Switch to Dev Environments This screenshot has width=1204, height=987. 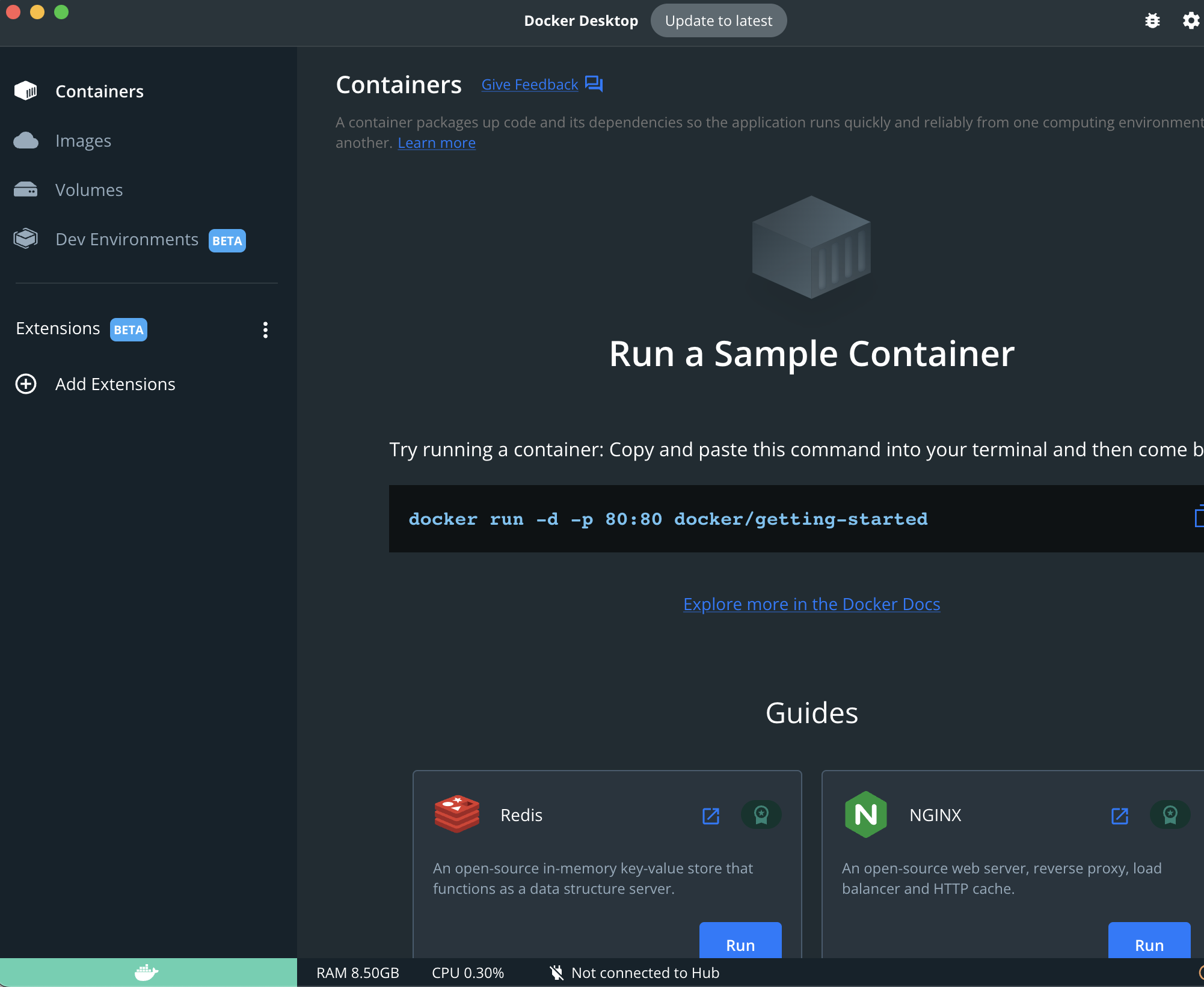pyautogui.click(x=126, y=239)
